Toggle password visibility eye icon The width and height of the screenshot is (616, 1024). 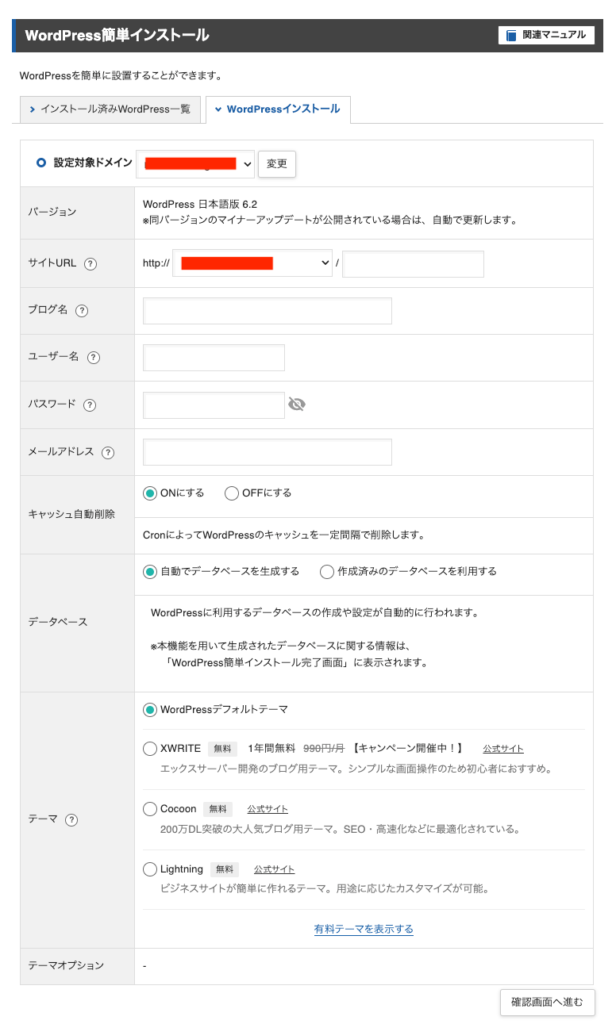297,405
